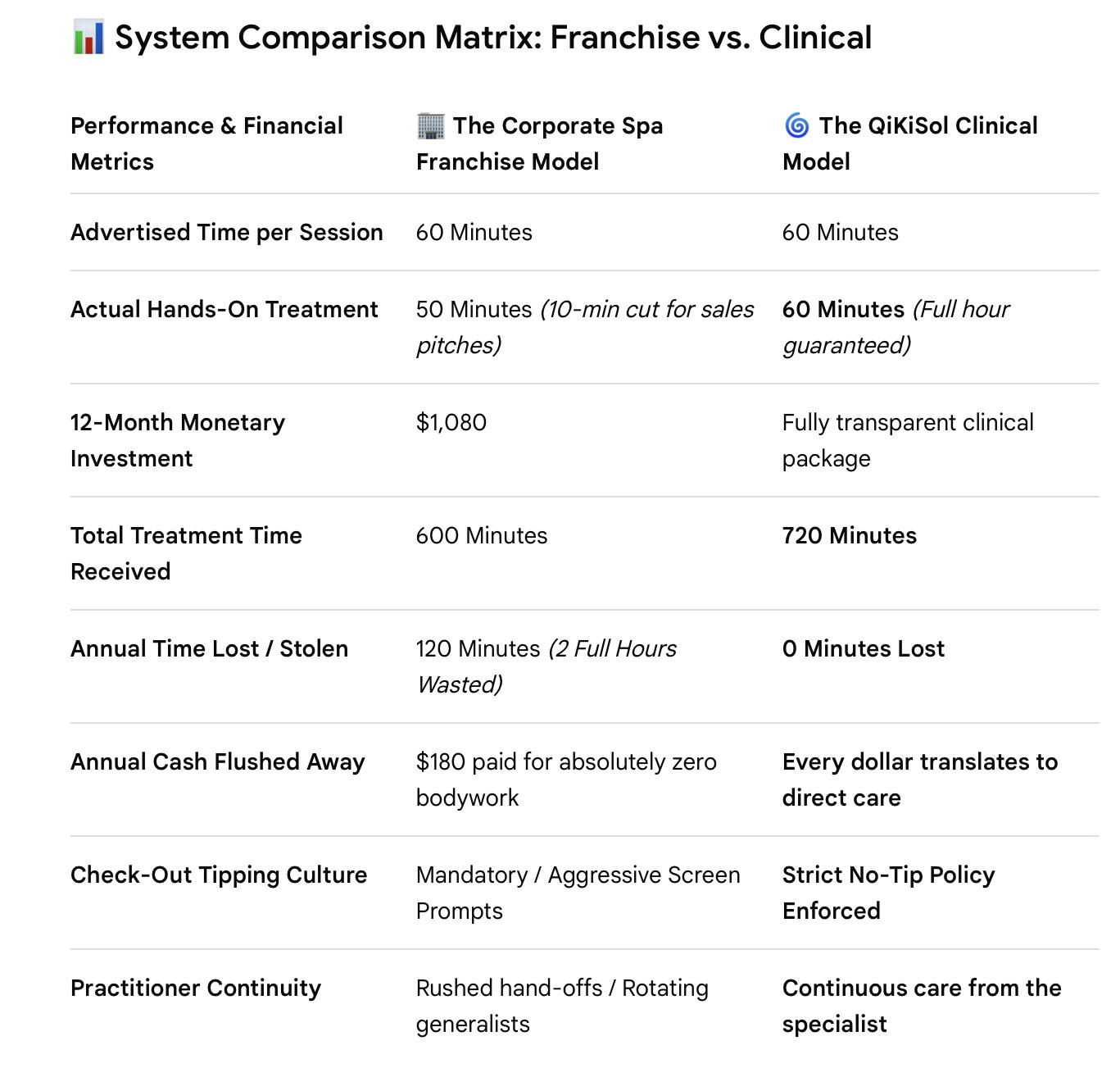Click The Corporate Spa Franchise Model header
This screenshot has height=1068, width=1120.
point(540,143)
